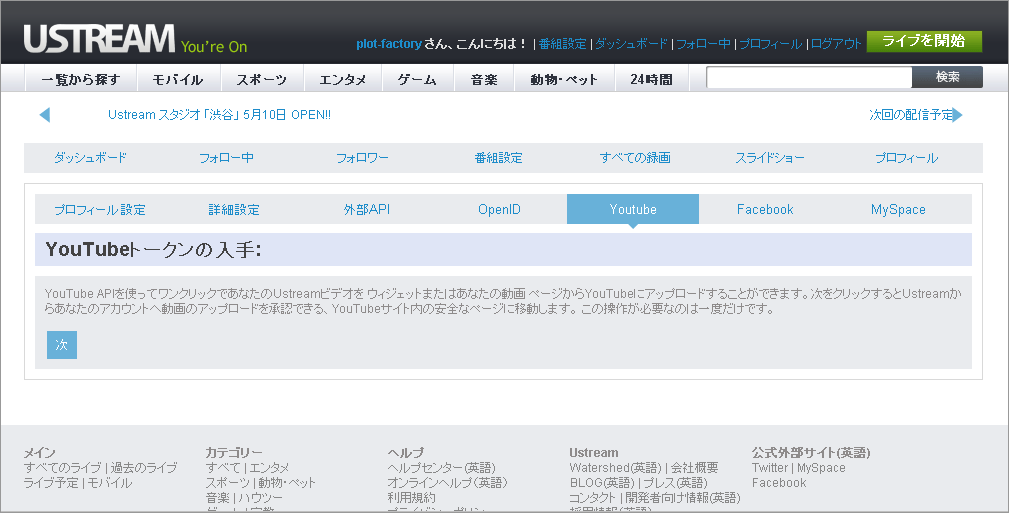
Task: Open the モバイル category
Action: (178, 79)
